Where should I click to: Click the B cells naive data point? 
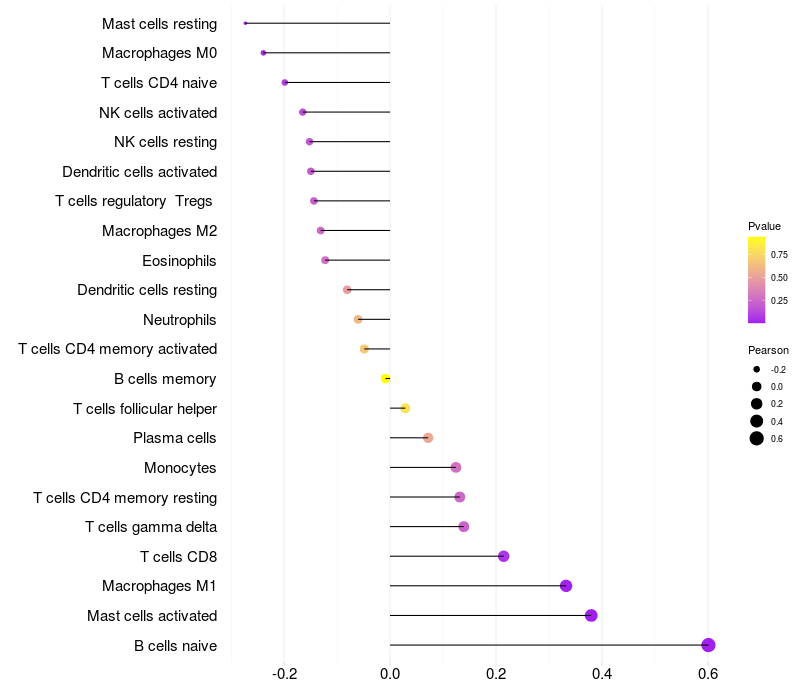[708, 645]
